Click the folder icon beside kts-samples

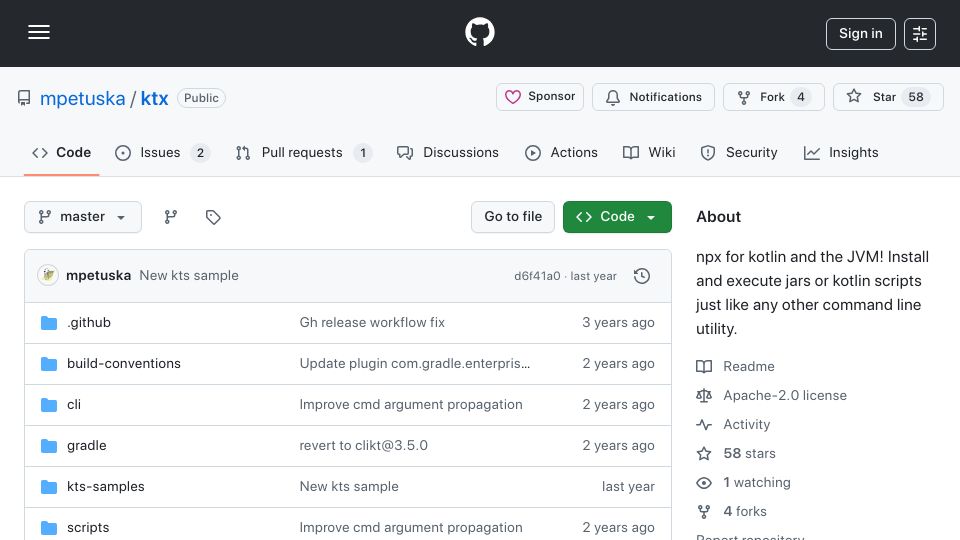pyautogui.click(x=49, y=487)
